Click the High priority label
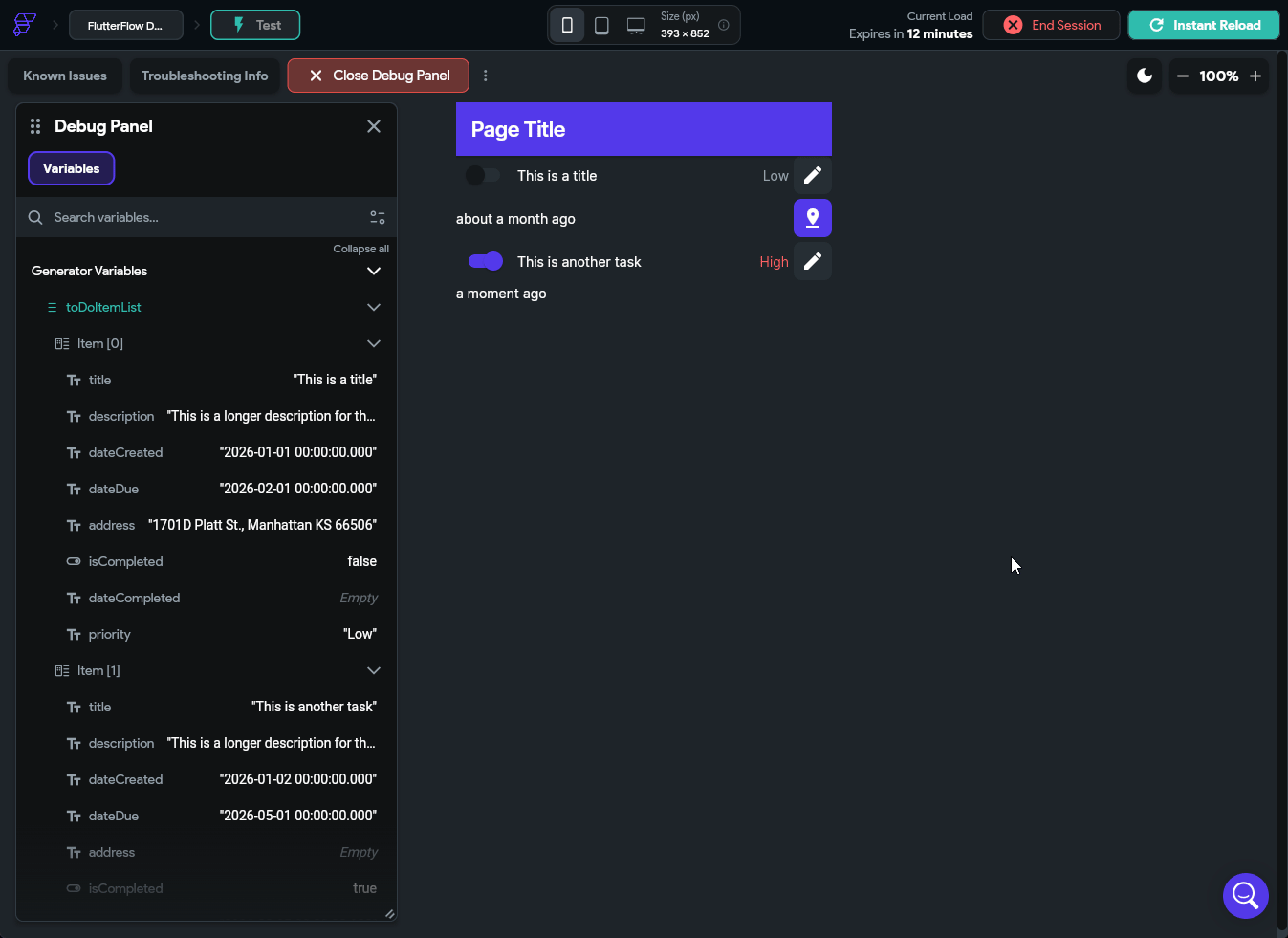This screenshot has height=938, width=1288. (774, 262)
